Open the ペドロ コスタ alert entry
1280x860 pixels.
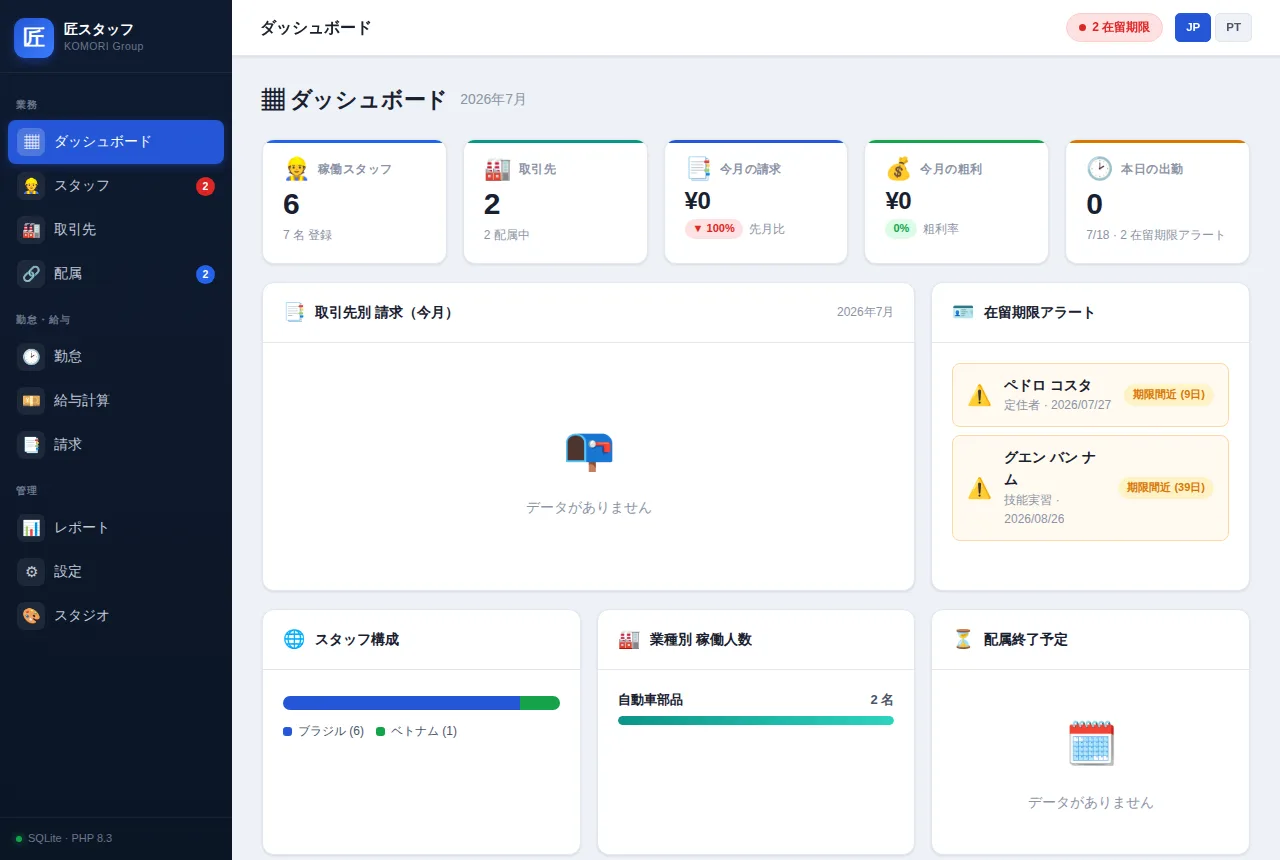tap(1090, 395)
